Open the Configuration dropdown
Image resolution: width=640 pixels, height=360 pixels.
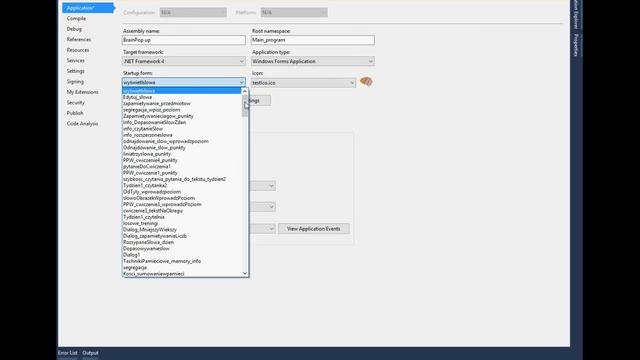[193, 13]
